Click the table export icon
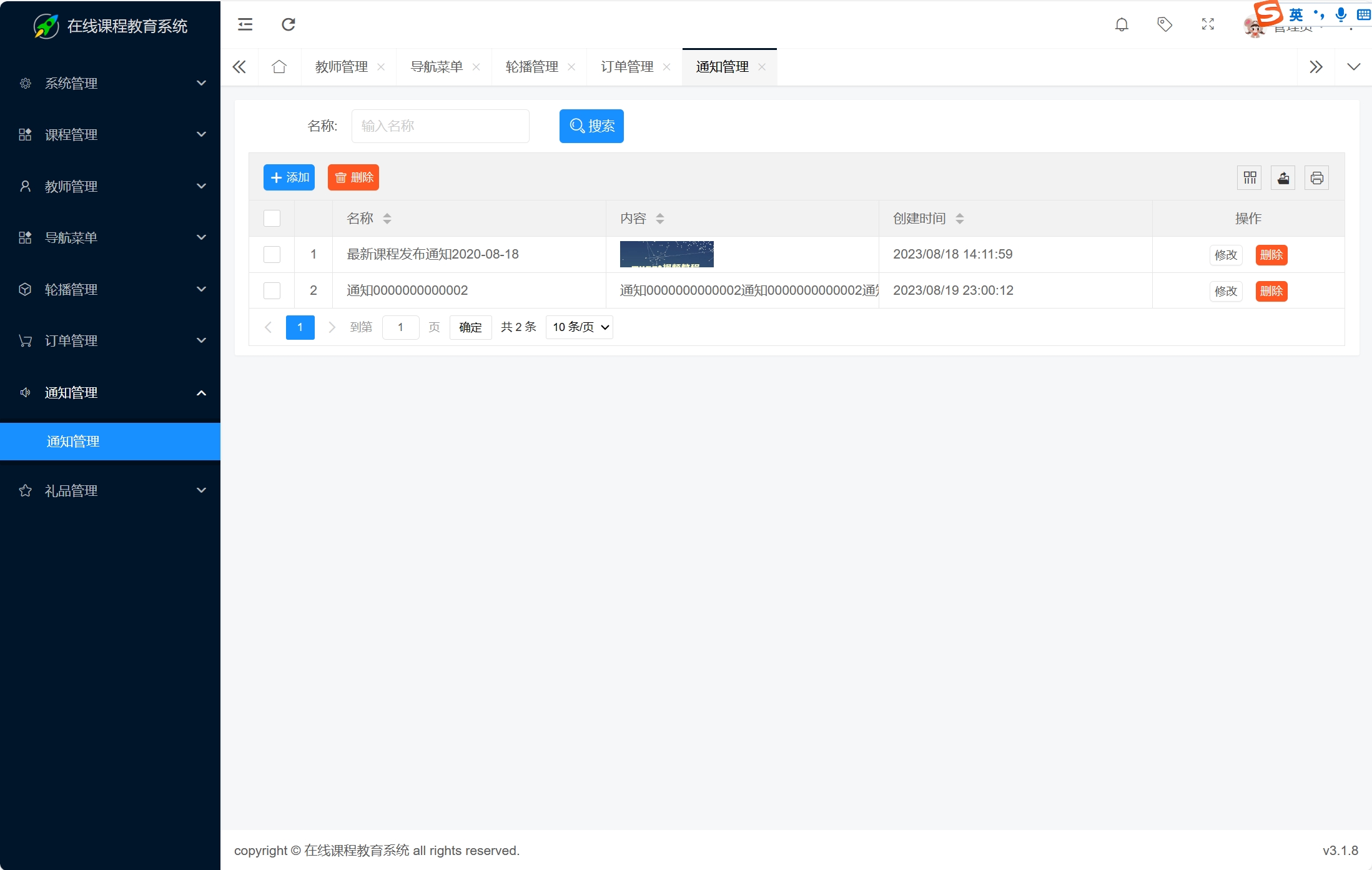Viewport: 1372px width, 870px height. tap(1283, 178)
